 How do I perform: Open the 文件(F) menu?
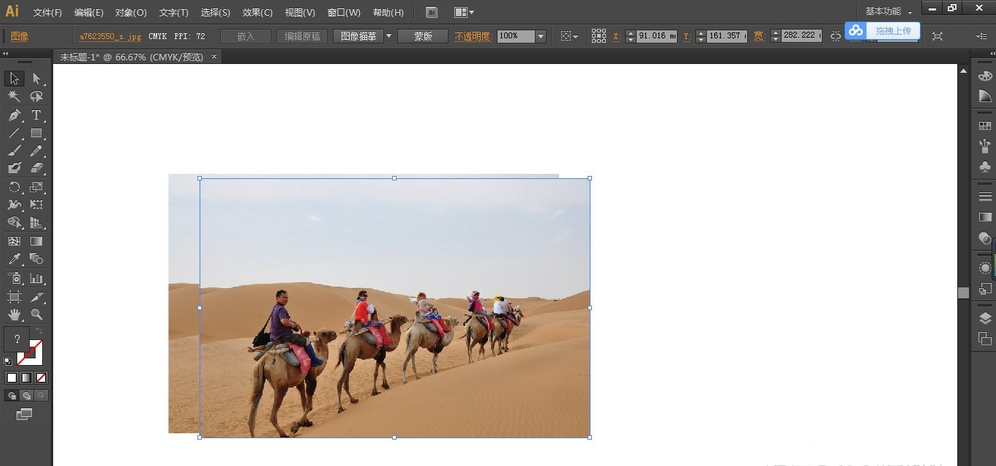click(47, 13)
